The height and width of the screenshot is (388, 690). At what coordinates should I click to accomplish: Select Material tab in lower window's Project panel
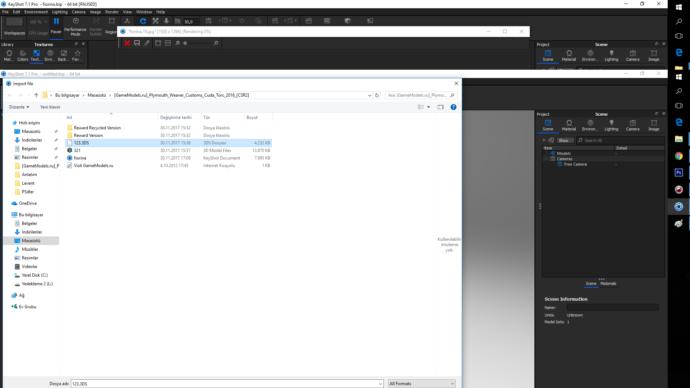tap(569, 125)
